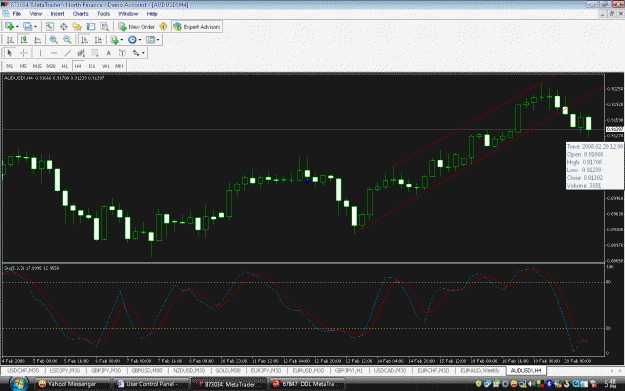Expand the templates dropdown arrow
The width and height of the screenshot is (625, 391).
coord(158,40)
